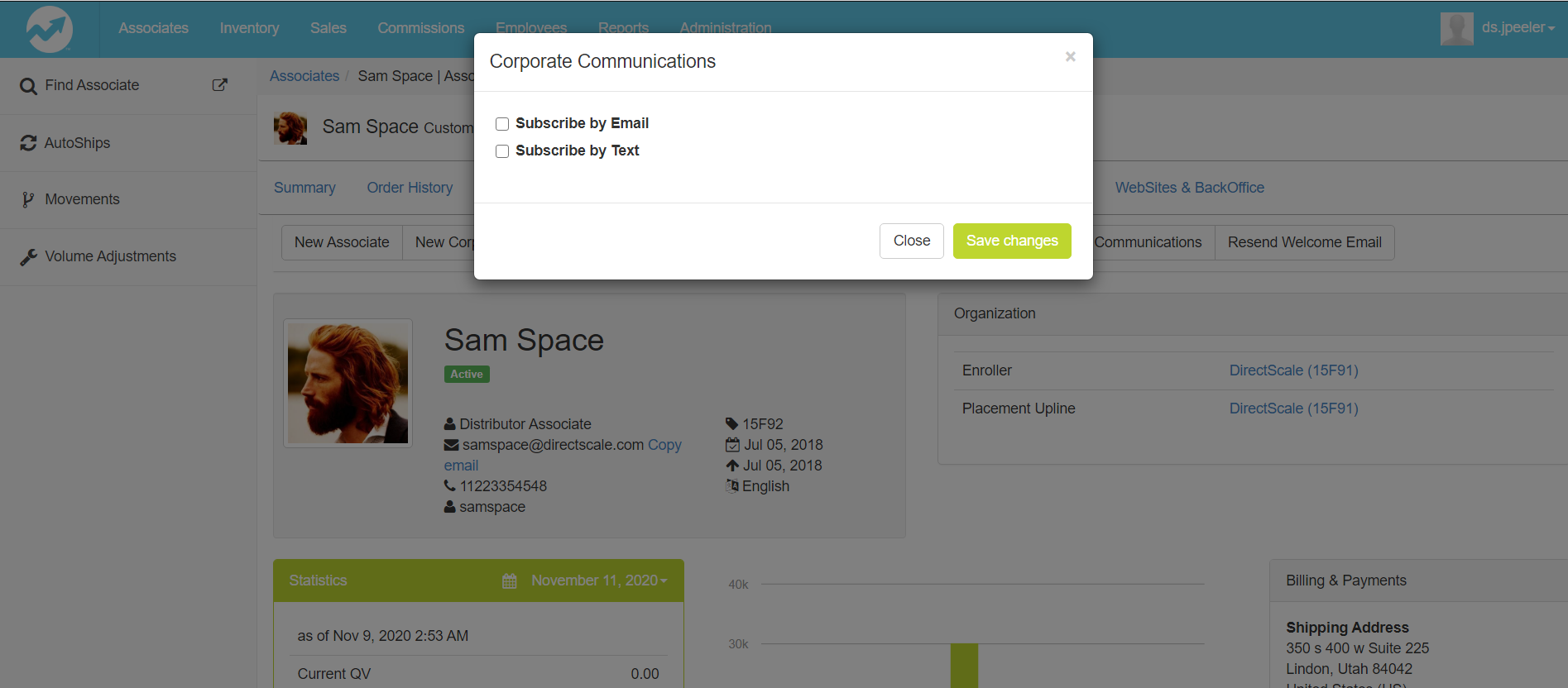Click the Statistics calendar icon

(x=510, y=581)
